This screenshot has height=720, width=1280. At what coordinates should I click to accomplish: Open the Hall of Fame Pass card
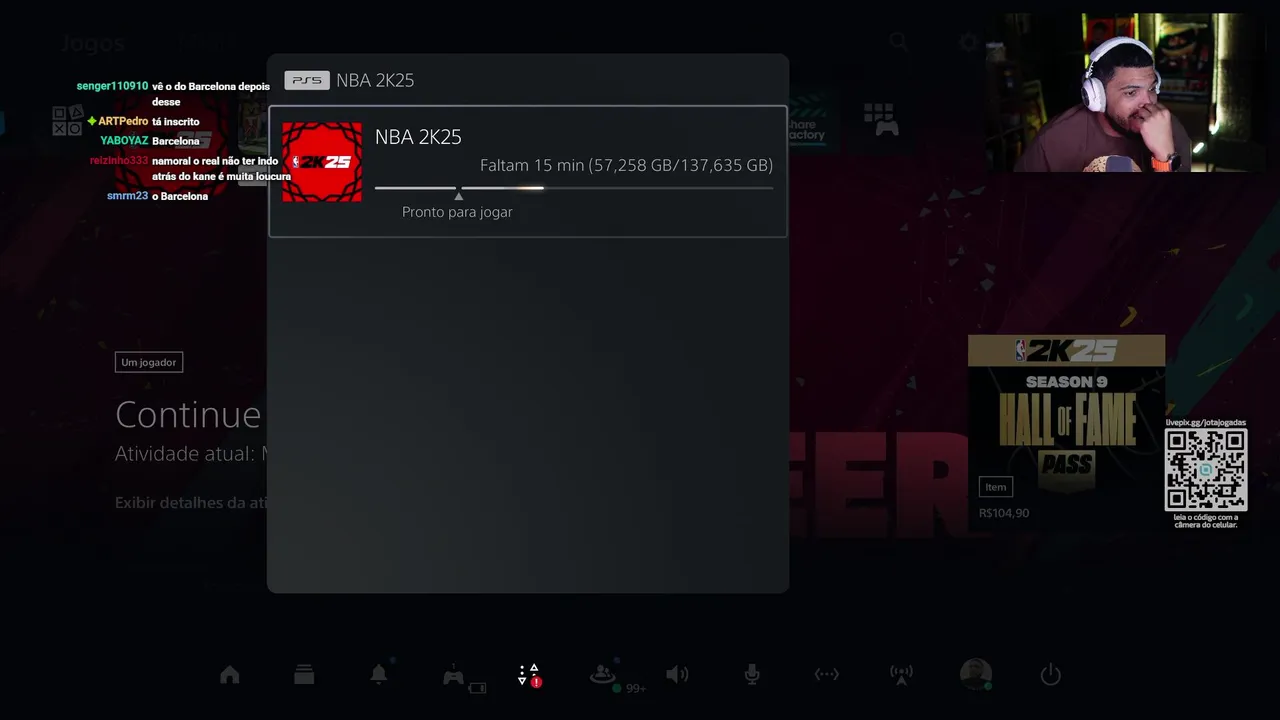coord(1066,431)
